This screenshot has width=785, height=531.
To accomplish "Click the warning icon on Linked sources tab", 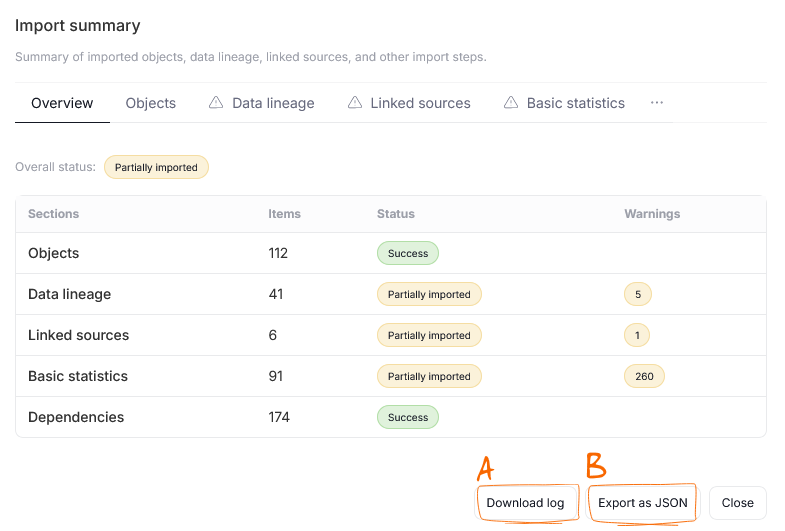I will (354, 103).
